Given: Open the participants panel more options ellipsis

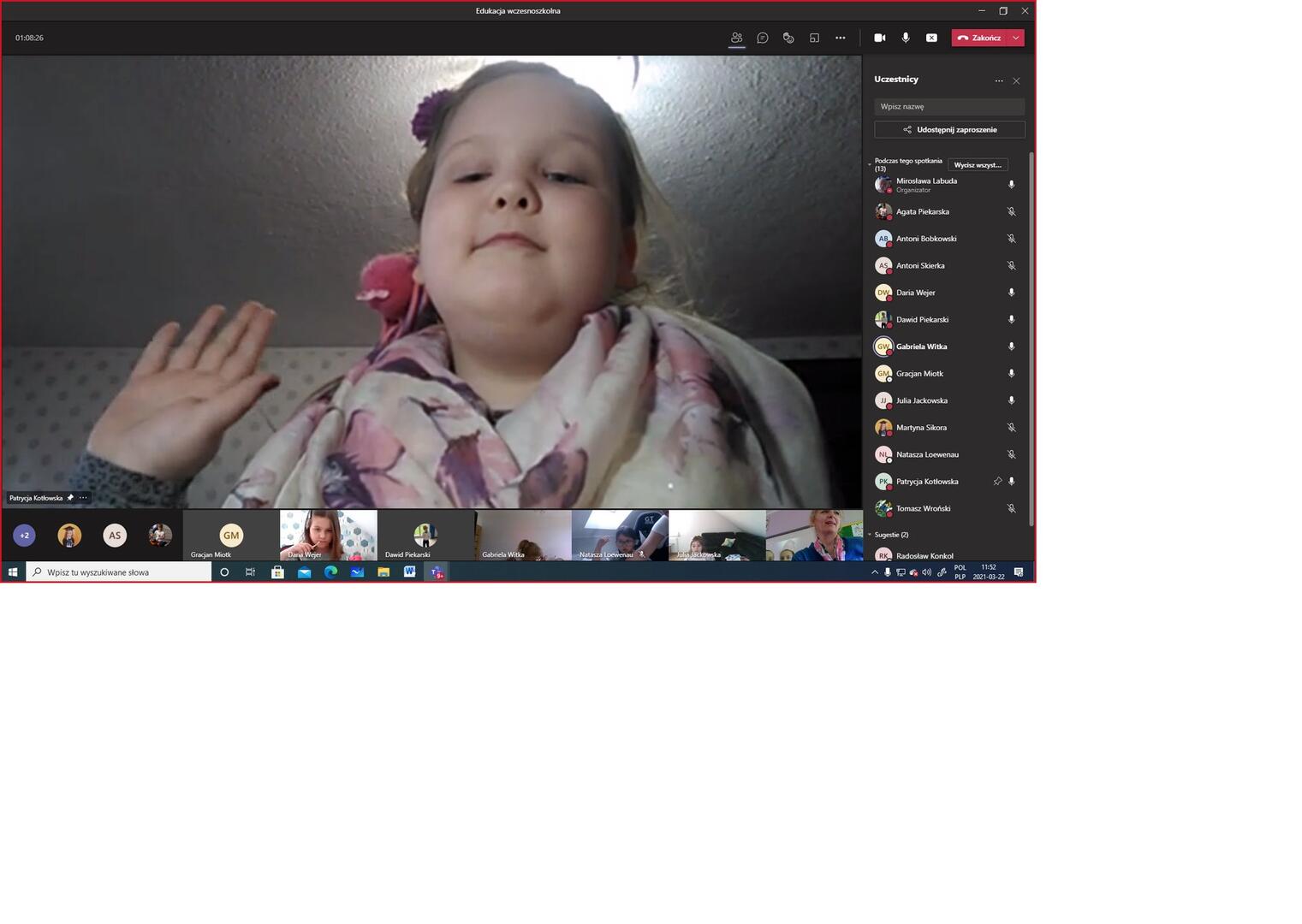Looking at the screenshot, I should 998,80.
